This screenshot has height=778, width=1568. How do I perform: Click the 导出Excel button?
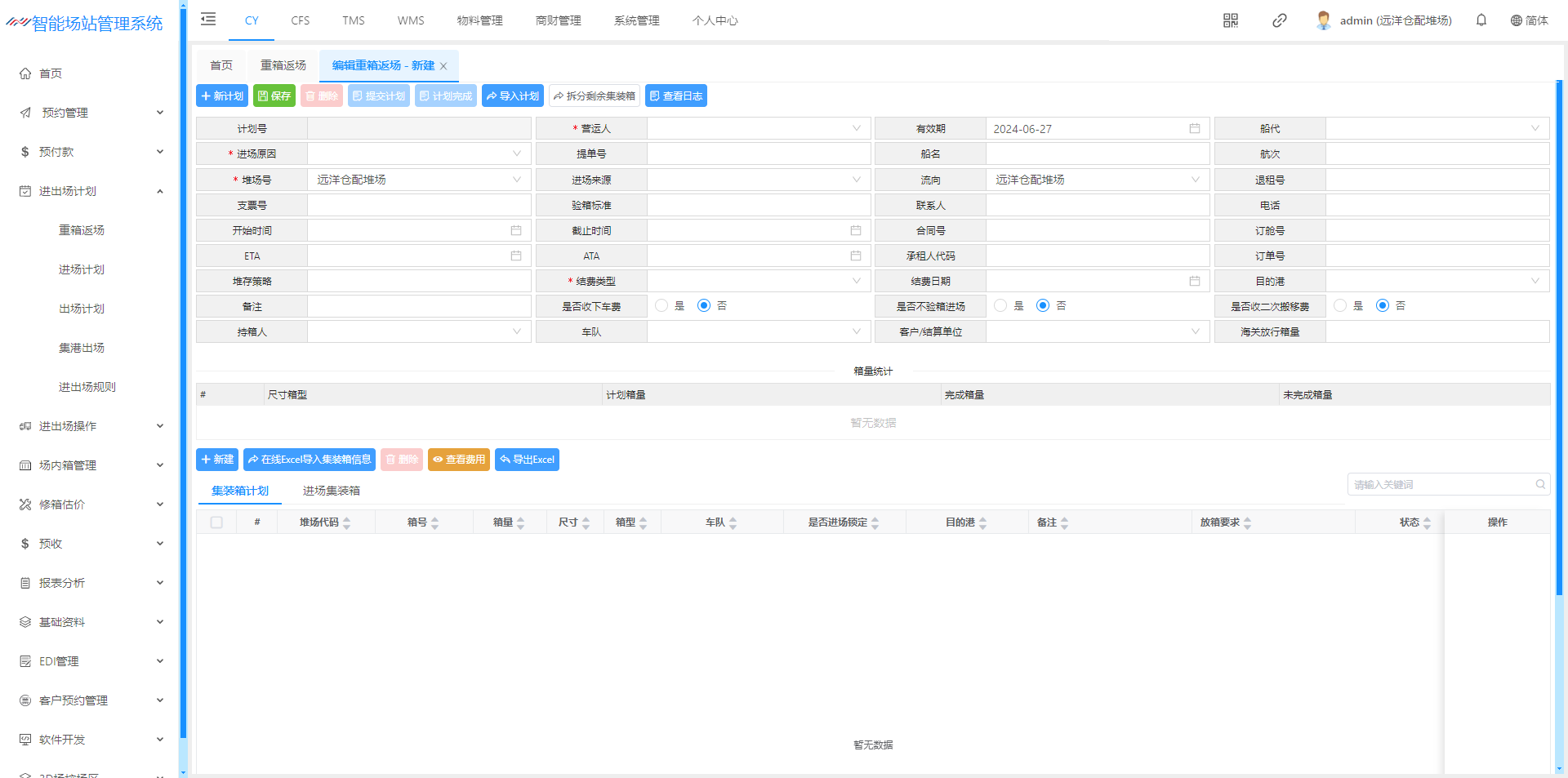point(527,460)
